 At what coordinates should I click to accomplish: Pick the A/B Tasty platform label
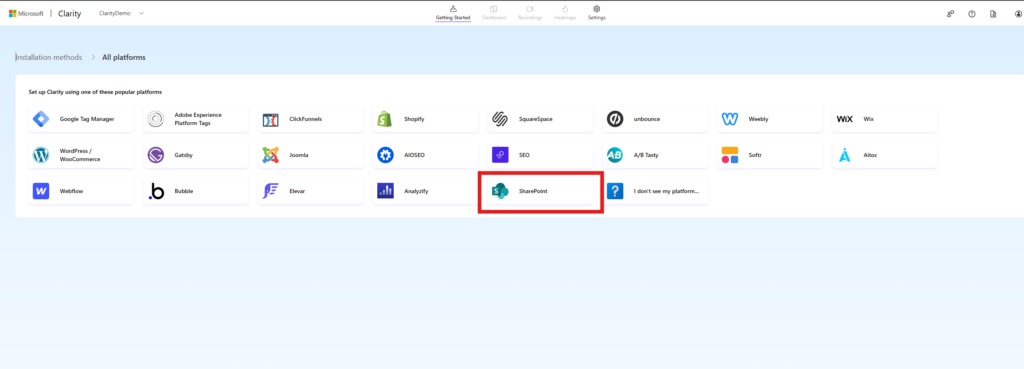(x=645, y=155)
